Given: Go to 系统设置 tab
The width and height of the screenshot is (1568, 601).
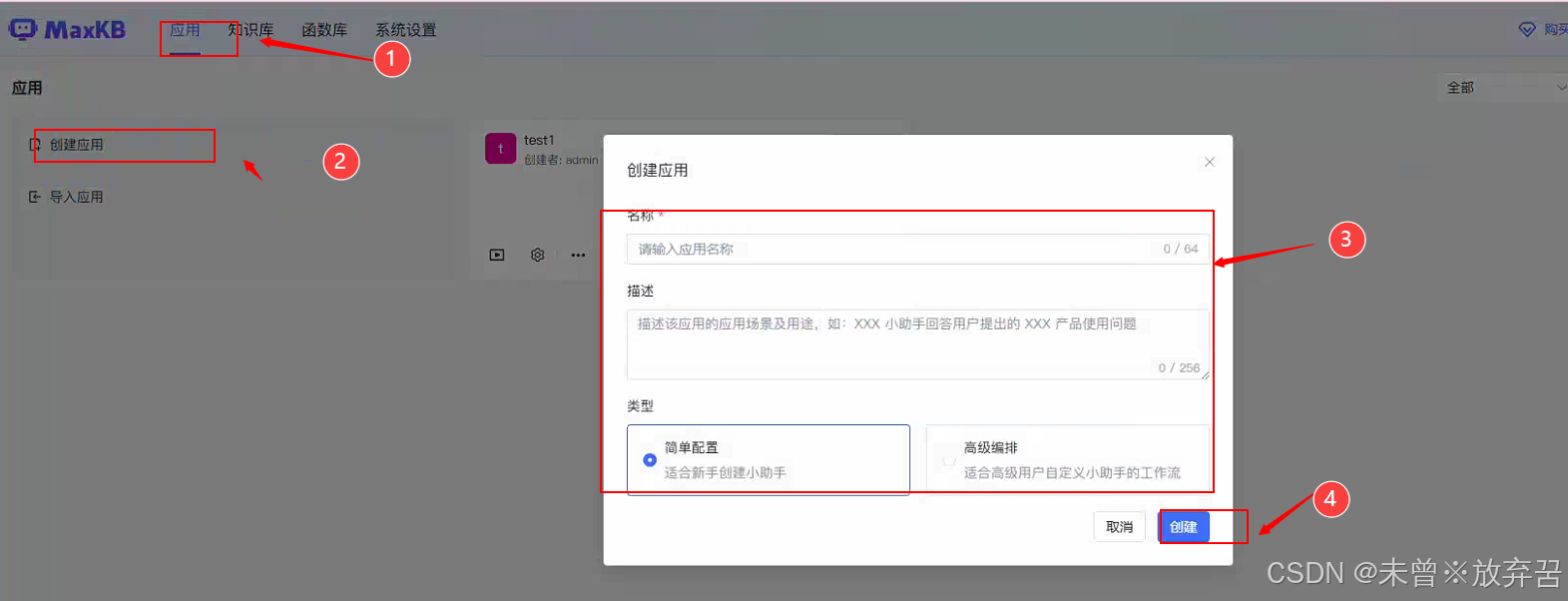Looking at the screenshot, I should point(405,30).
